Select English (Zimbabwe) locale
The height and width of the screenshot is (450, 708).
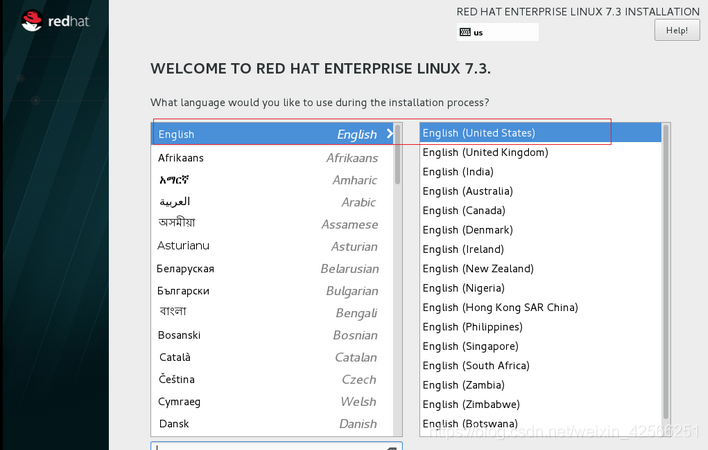click(x=541, y=404)
